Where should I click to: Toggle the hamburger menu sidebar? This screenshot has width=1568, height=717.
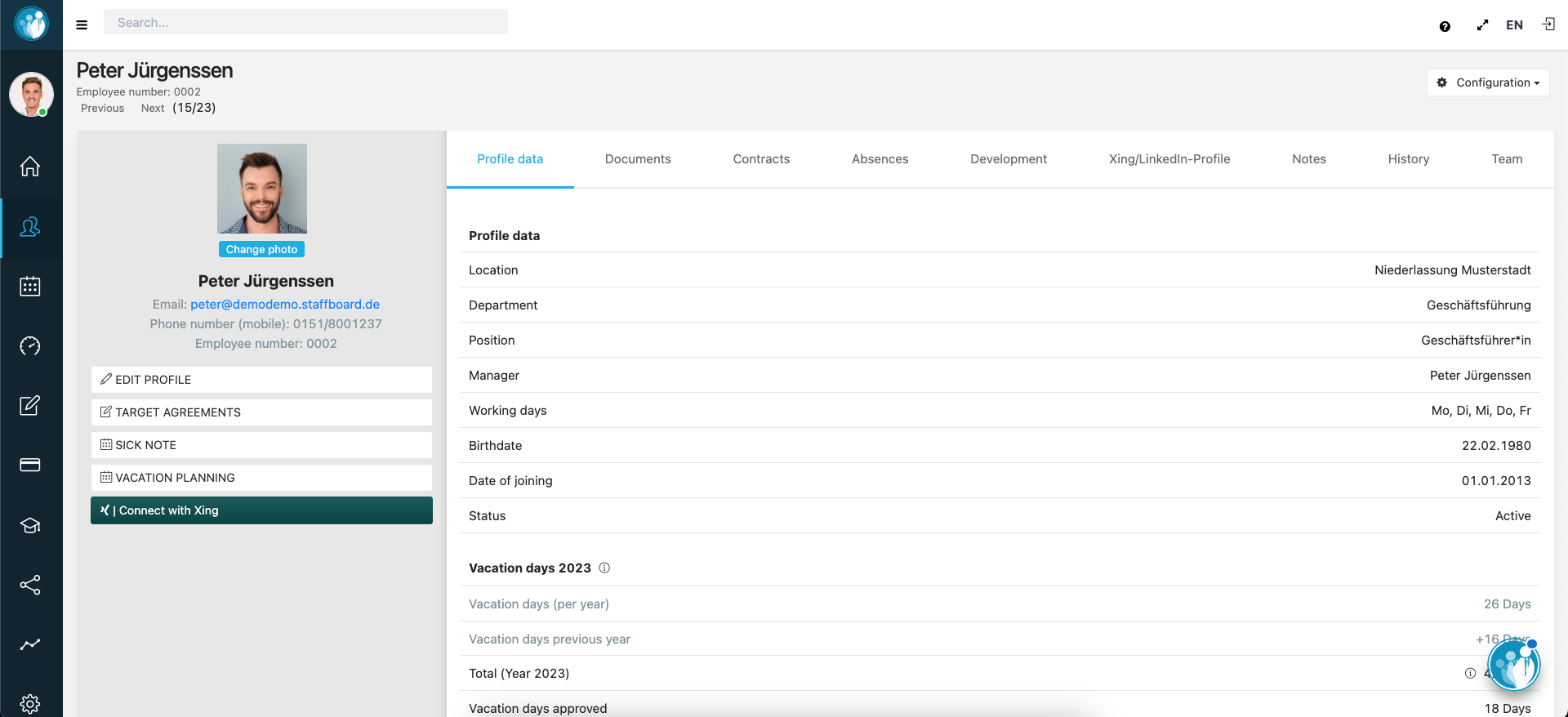[x=82, y=24]
